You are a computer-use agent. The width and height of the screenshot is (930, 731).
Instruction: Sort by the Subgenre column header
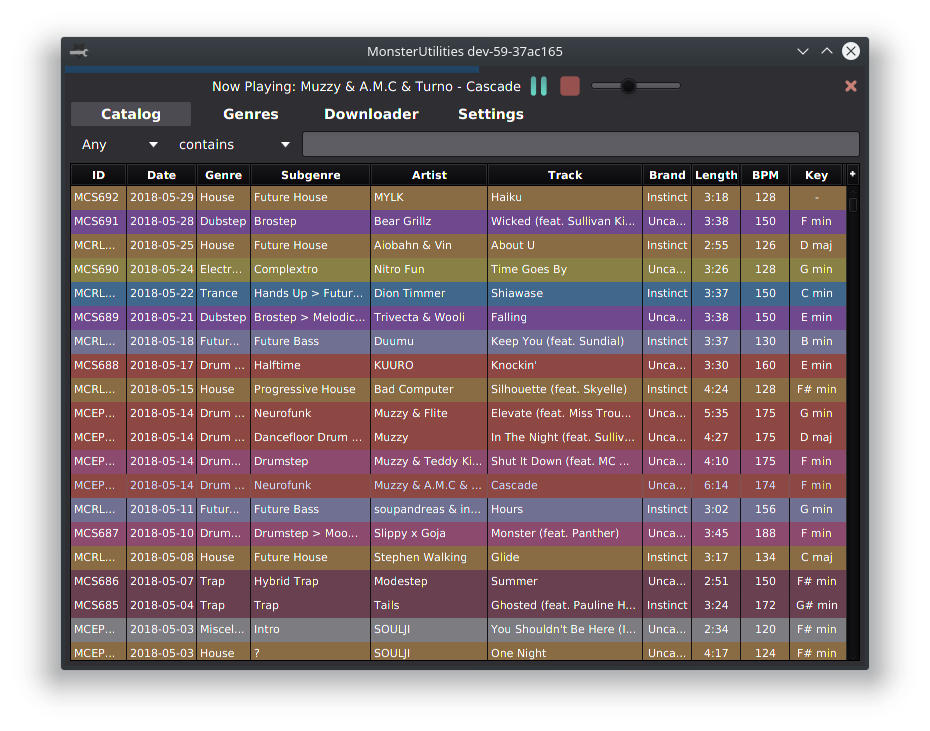pos(310,175)
